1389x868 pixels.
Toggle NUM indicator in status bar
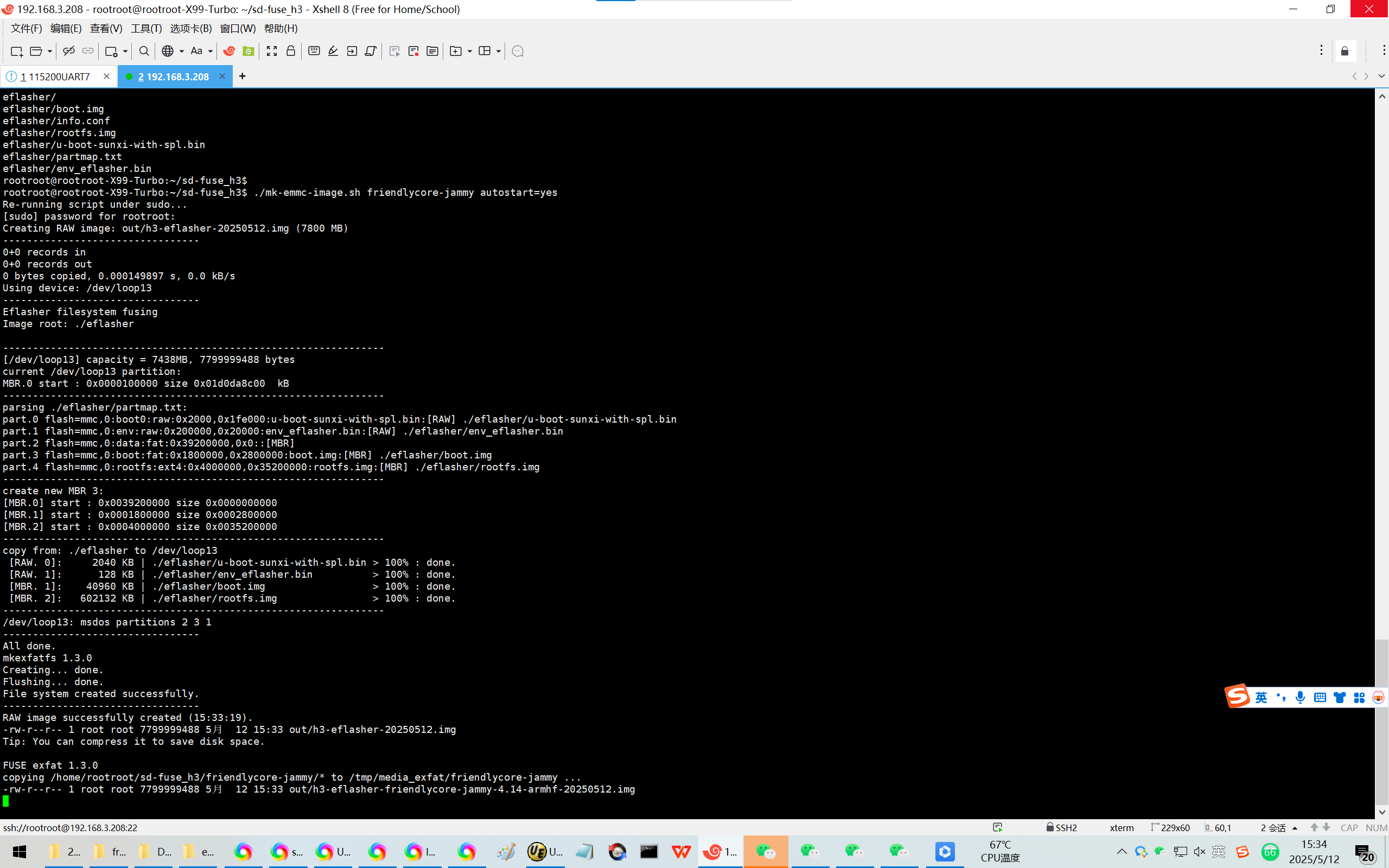coord(1376,827)
